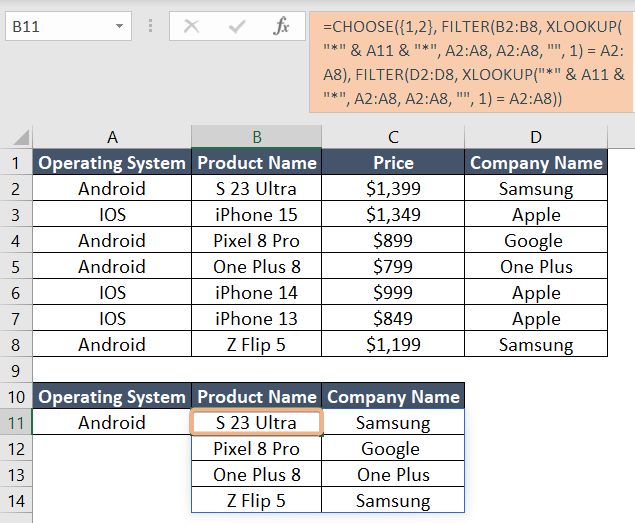
Task: Select the cell $1,399
Action: [x=393, y=188]
